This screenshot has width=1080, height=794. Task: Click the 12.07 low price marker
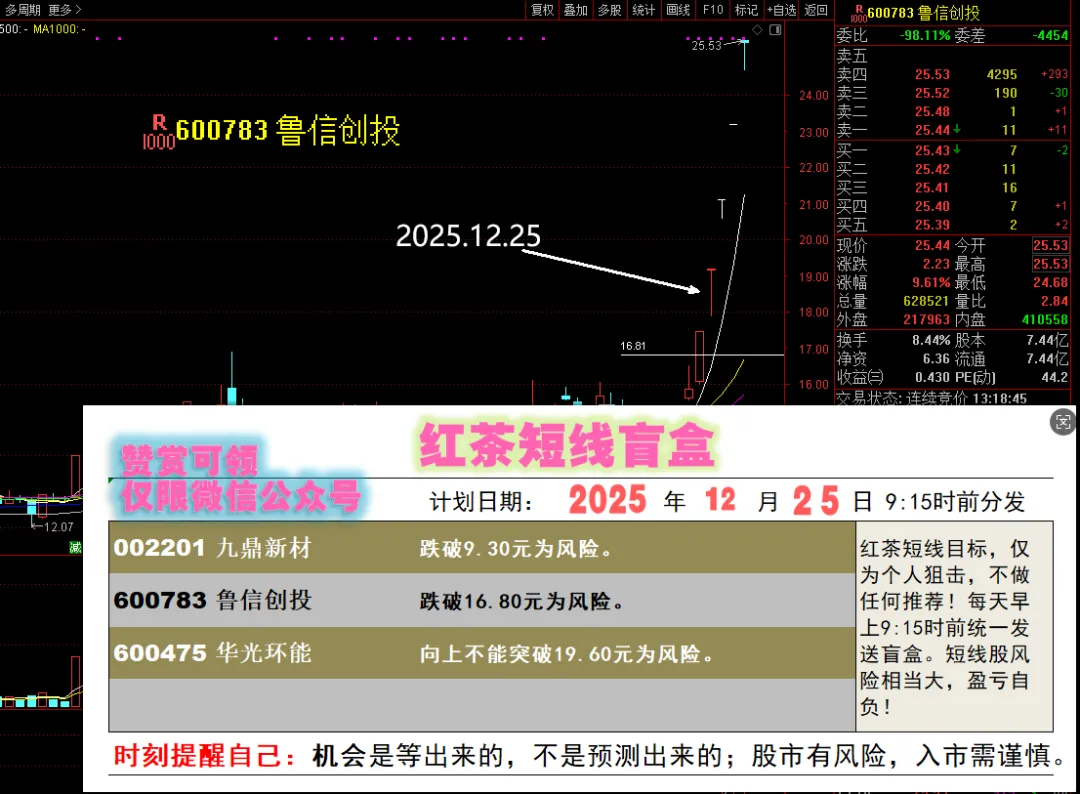[59, 527]
